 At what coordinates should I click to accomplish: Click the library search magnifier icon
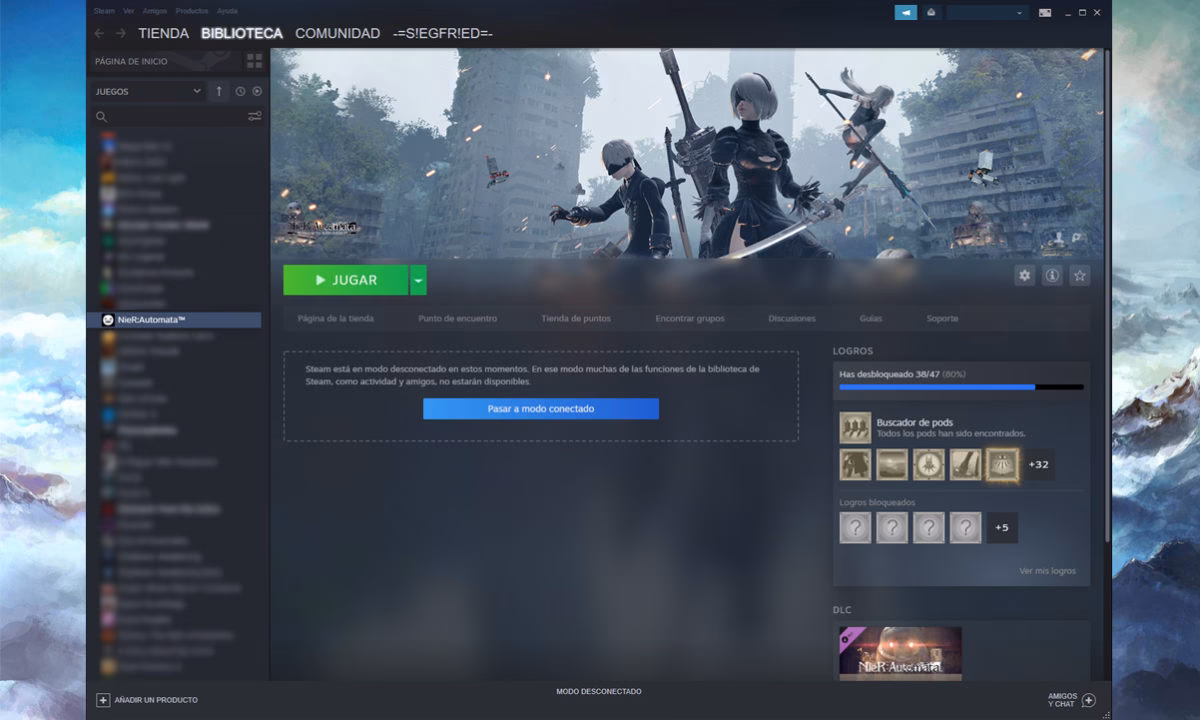[x=101, y=117]
